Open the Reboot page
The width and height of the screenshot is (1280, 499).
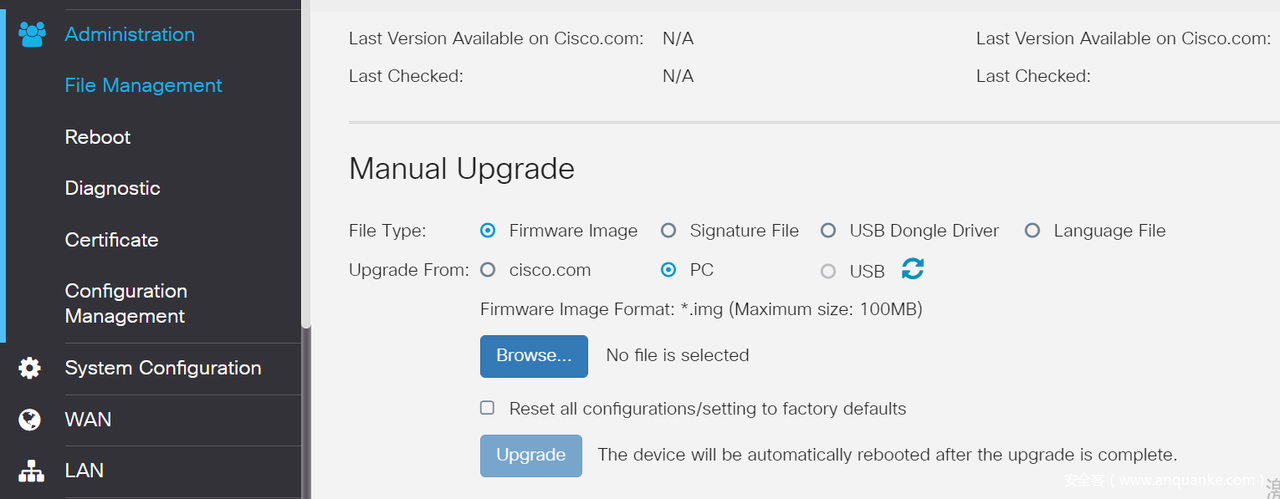tap(98, 137)
